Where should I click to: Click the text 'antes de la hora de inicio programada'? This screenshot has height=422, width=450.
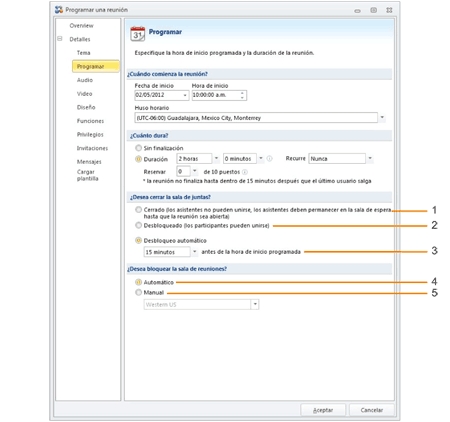coord(251,252)
